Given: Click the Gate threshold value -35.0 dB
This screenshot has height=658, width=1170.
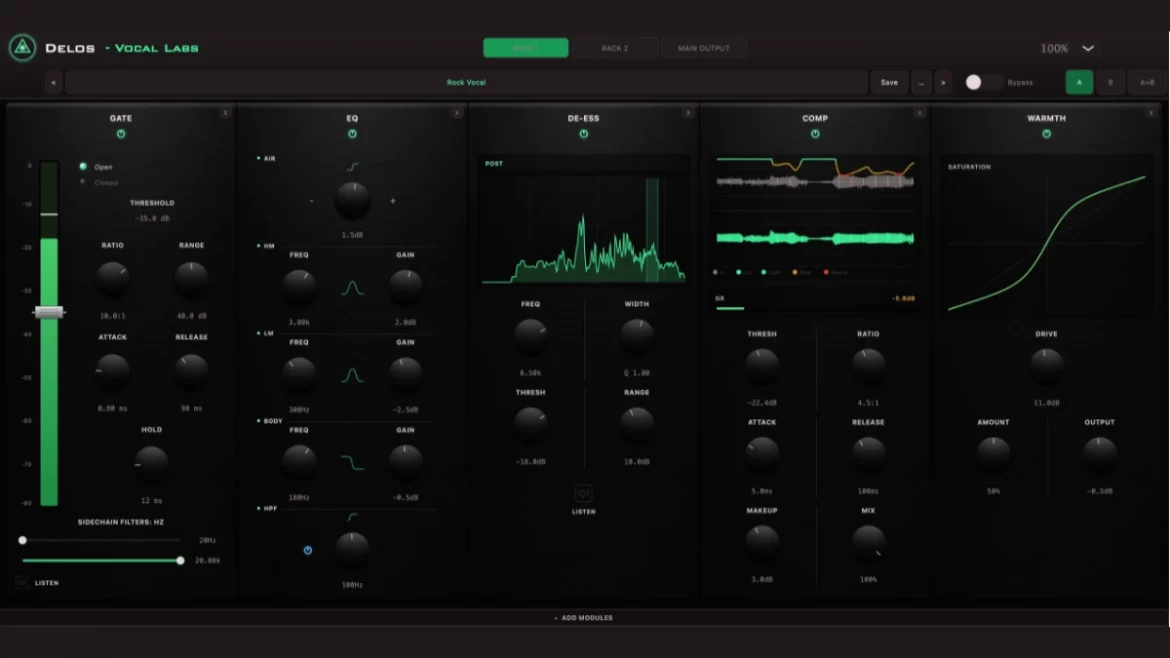Looking at the screenshot, I should click(151, 219).
